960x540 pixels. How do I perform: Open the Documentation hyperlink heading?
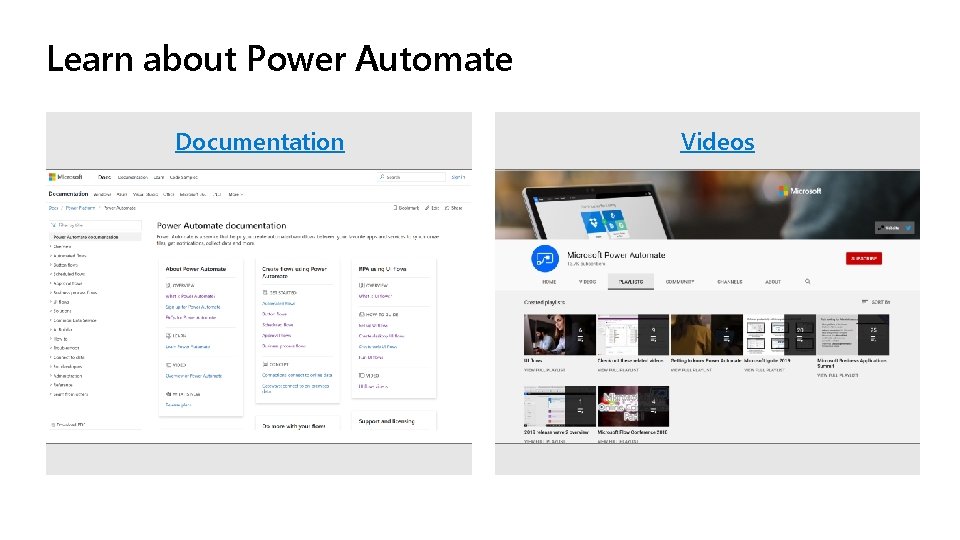tap(260, 142)
